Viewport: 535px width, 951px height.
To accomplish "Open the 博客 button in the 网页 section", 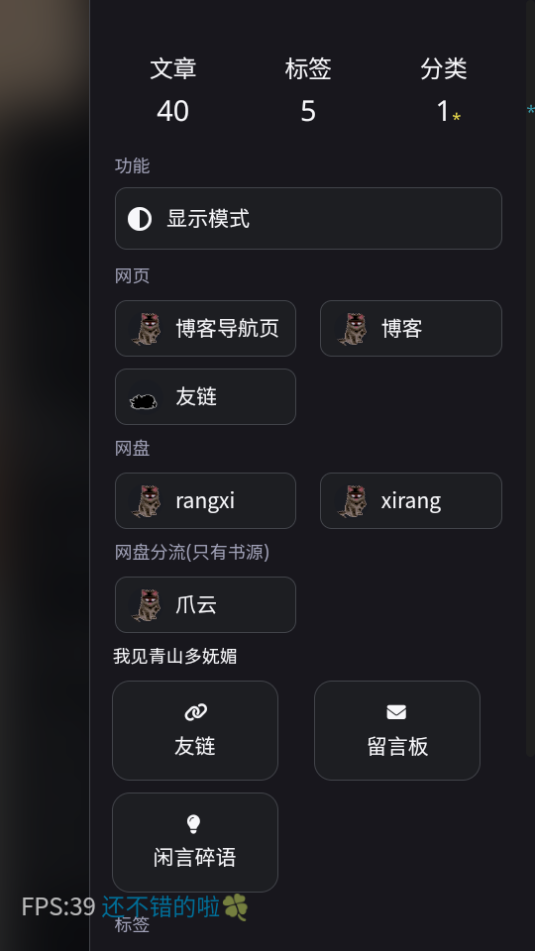I will pos(411,328).
